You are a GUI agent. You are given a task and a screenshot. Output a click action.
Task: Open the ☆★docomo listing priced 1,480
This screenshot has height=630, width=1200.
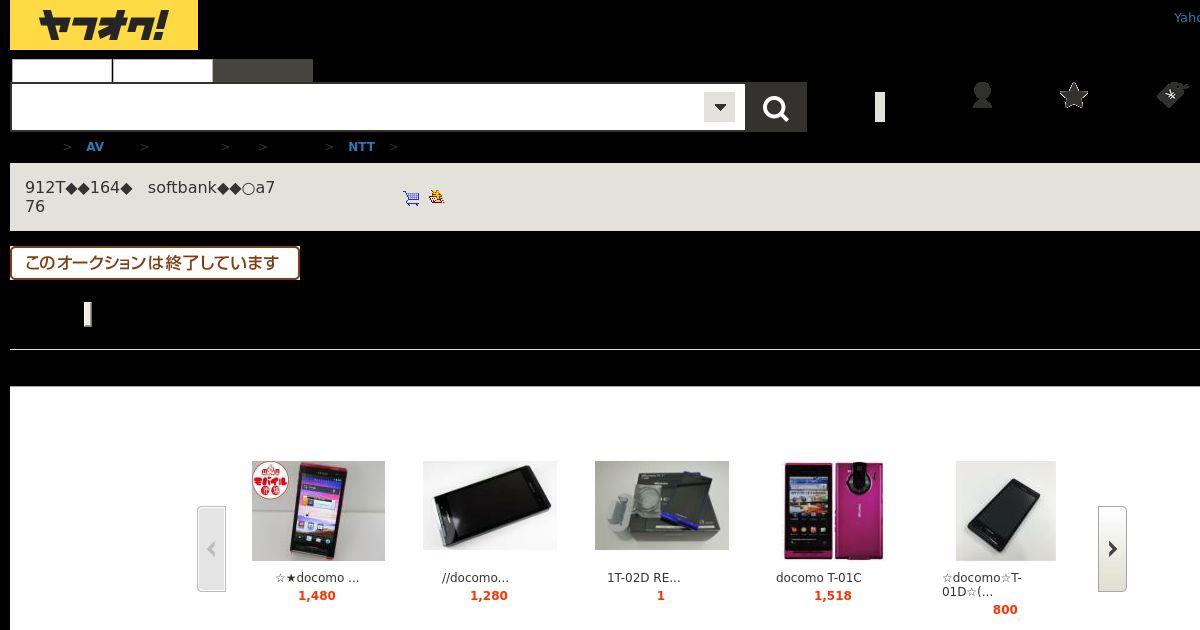tap(318, 510)
